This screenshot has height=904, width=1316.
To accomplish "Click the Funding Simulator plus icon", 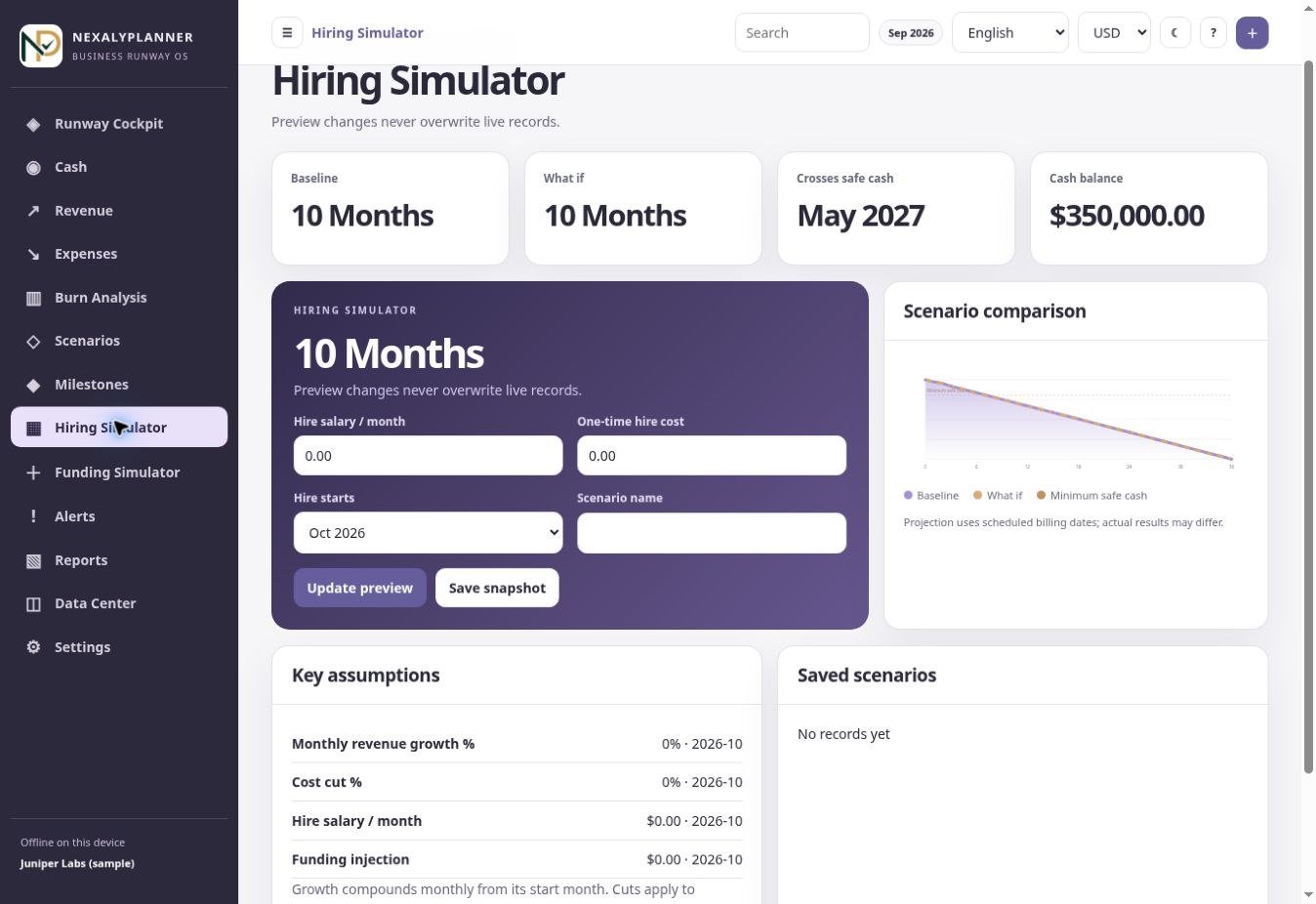I will pos(33,473).
